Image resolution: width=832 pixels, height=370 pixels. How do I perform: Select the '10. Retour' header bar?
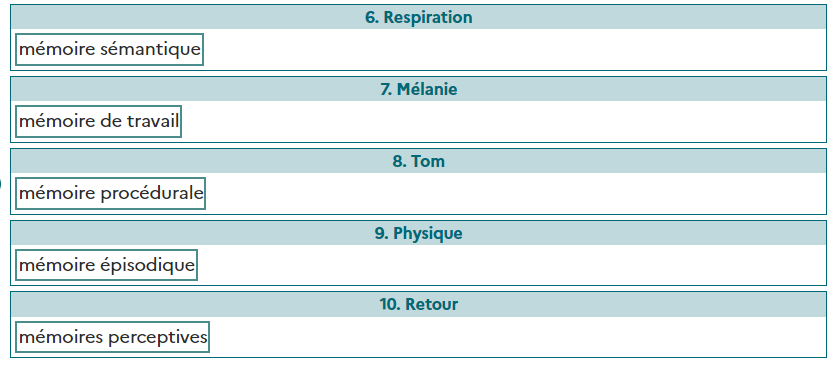coord(419,305)
